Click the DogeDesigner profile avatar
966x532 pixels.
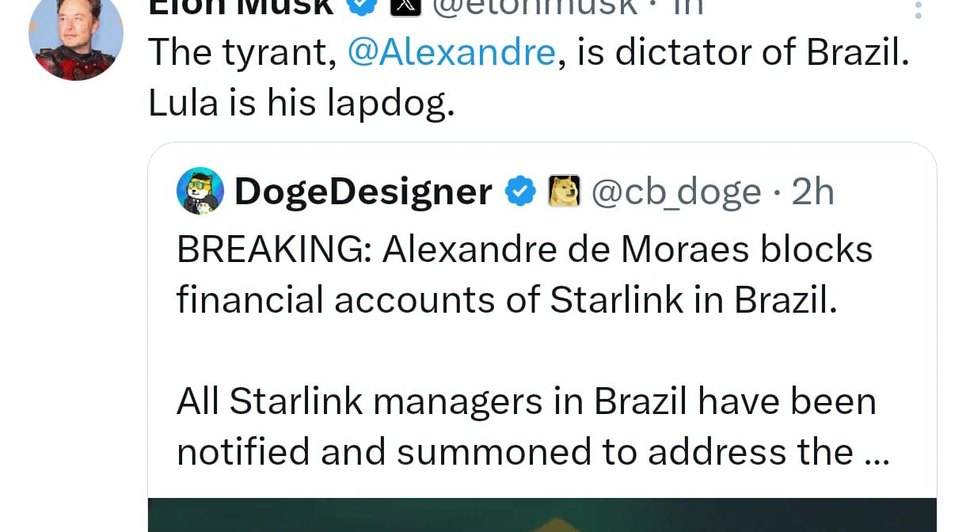coord(200,191)
